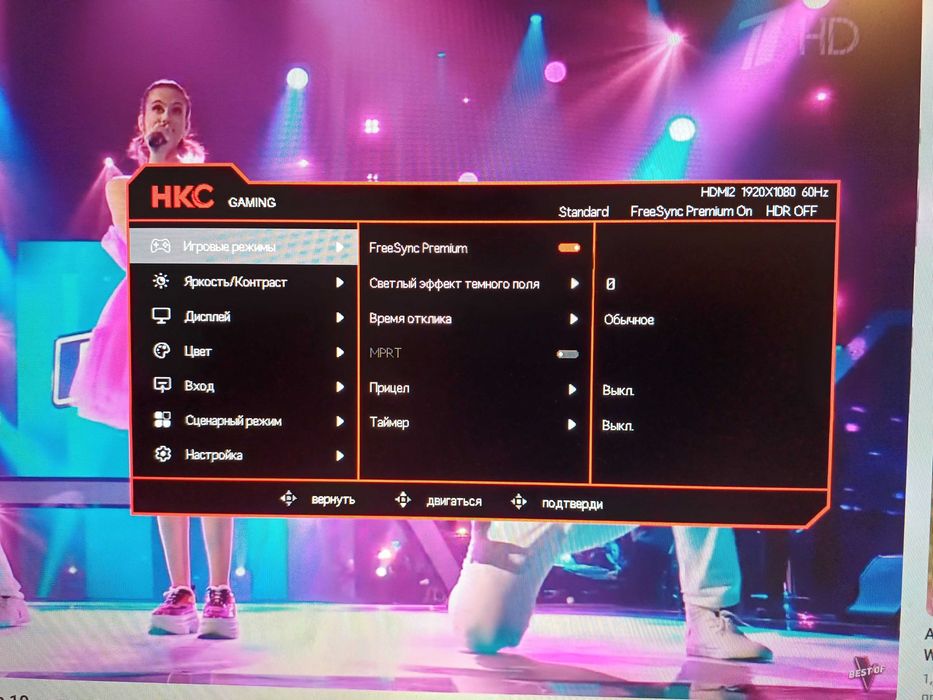
Task: Select the Таймер option
Action: pos(389,423)
